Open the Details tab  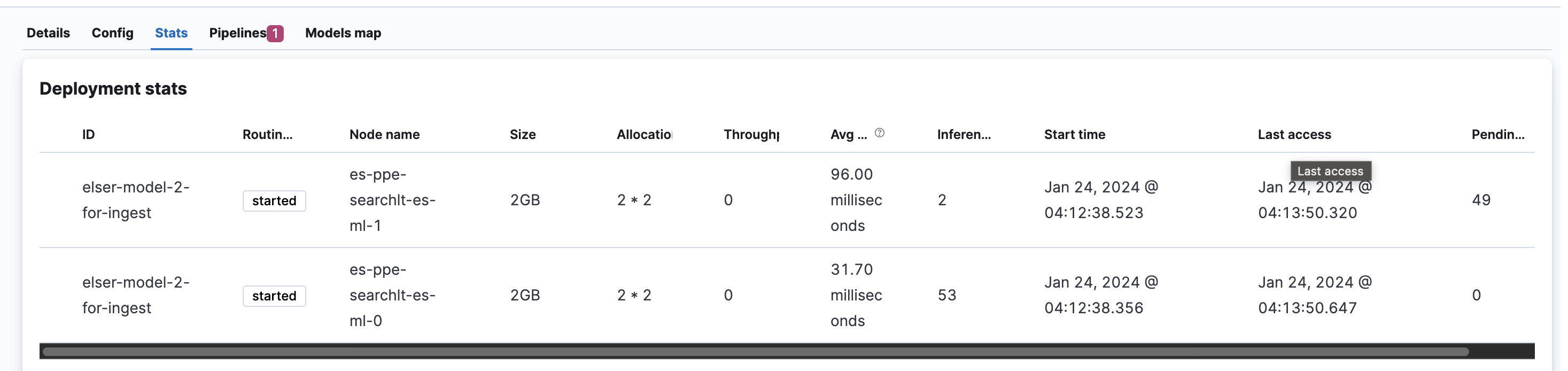(x=48, y=33)
